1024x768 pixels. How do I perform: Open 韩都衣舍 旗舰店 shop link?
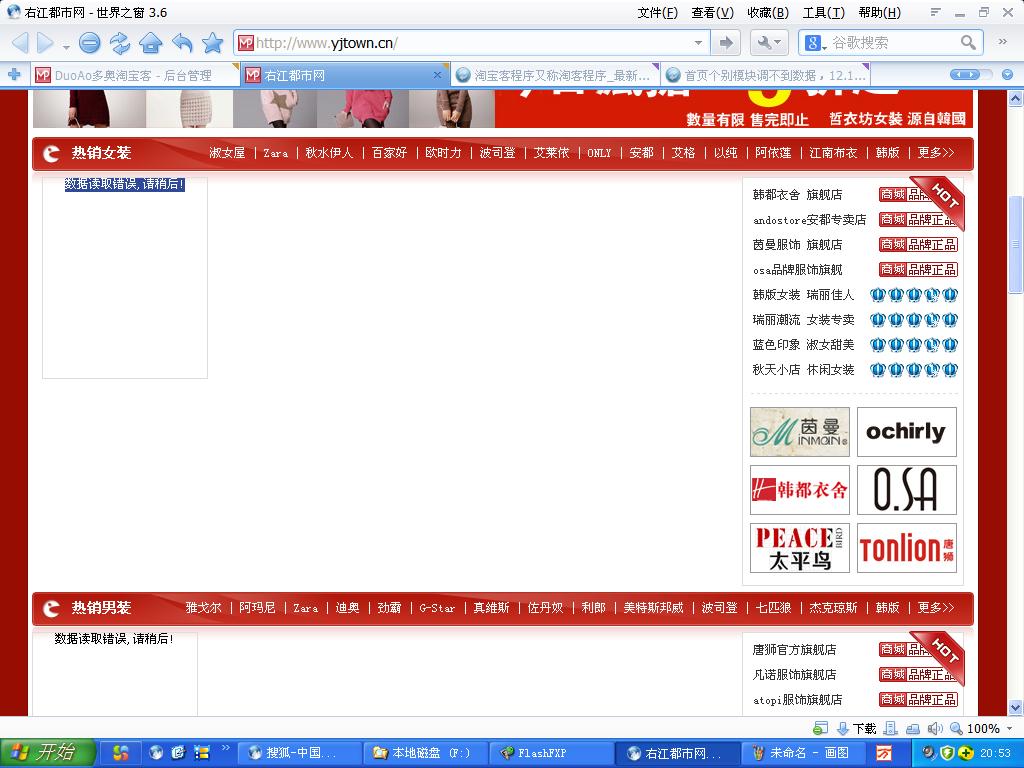click(x=797, y=195)
